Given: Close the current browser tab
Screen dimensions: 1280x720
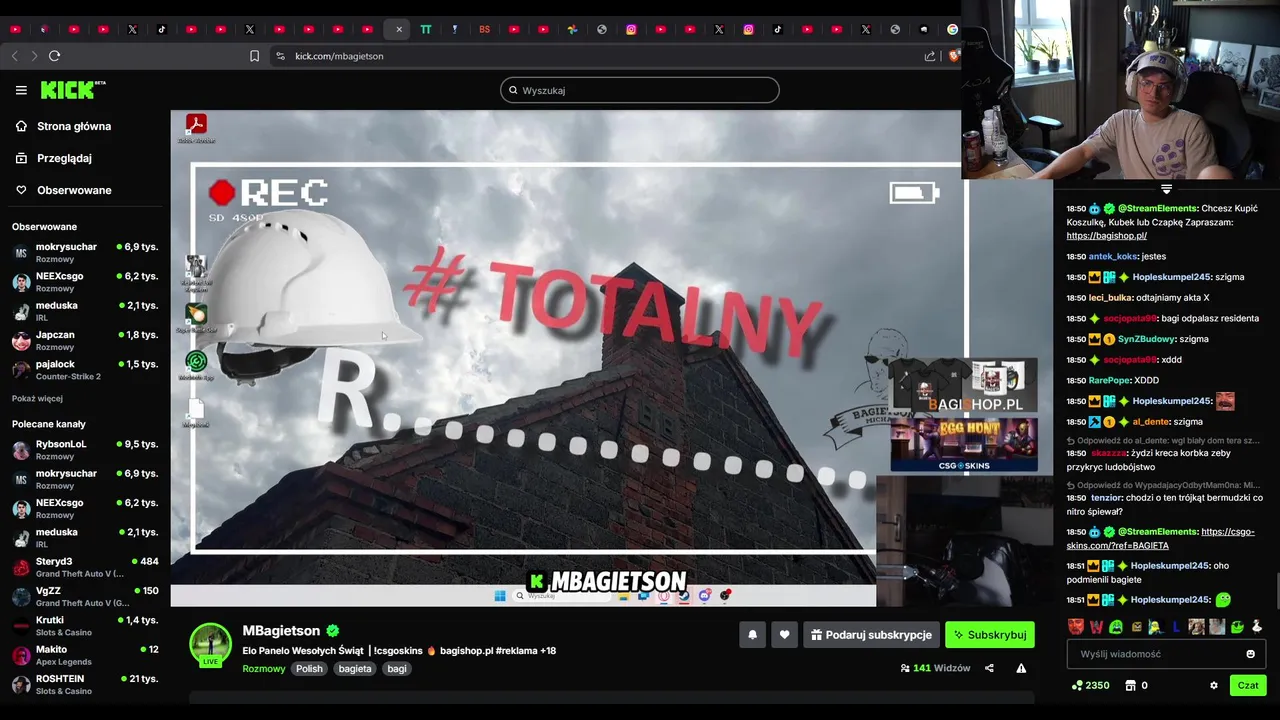Looking at the screenshot, I should click(399, 29).
